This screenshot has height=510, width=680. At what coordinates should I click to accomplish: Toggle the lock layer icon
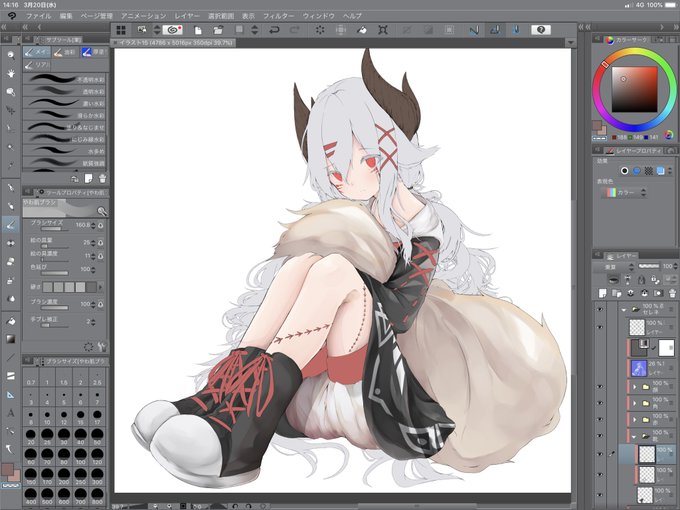(x=655, y=280)
